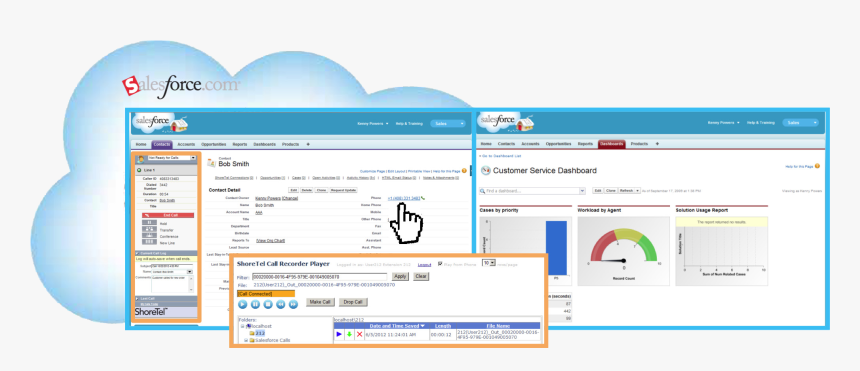Viewport: 860px width, 371px height.
Task: Open Products tab in dashboard window
Action: click(x=639, y=144)
